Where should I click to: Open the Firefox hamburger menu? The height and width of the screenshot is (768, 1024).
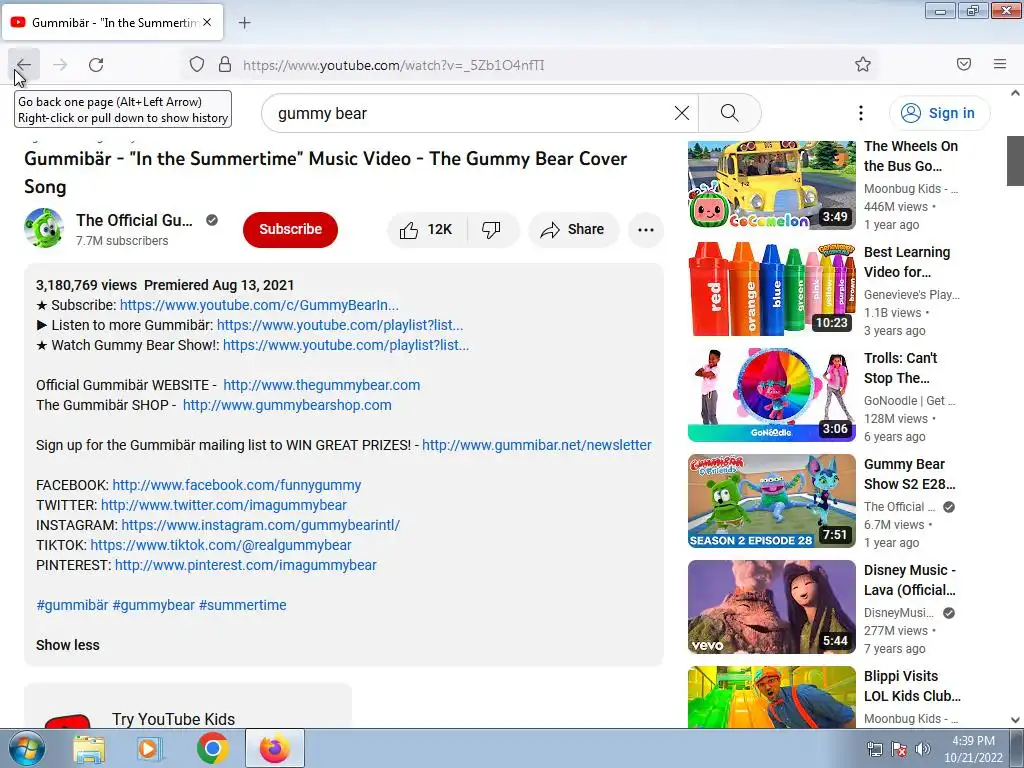(1000, 64)
